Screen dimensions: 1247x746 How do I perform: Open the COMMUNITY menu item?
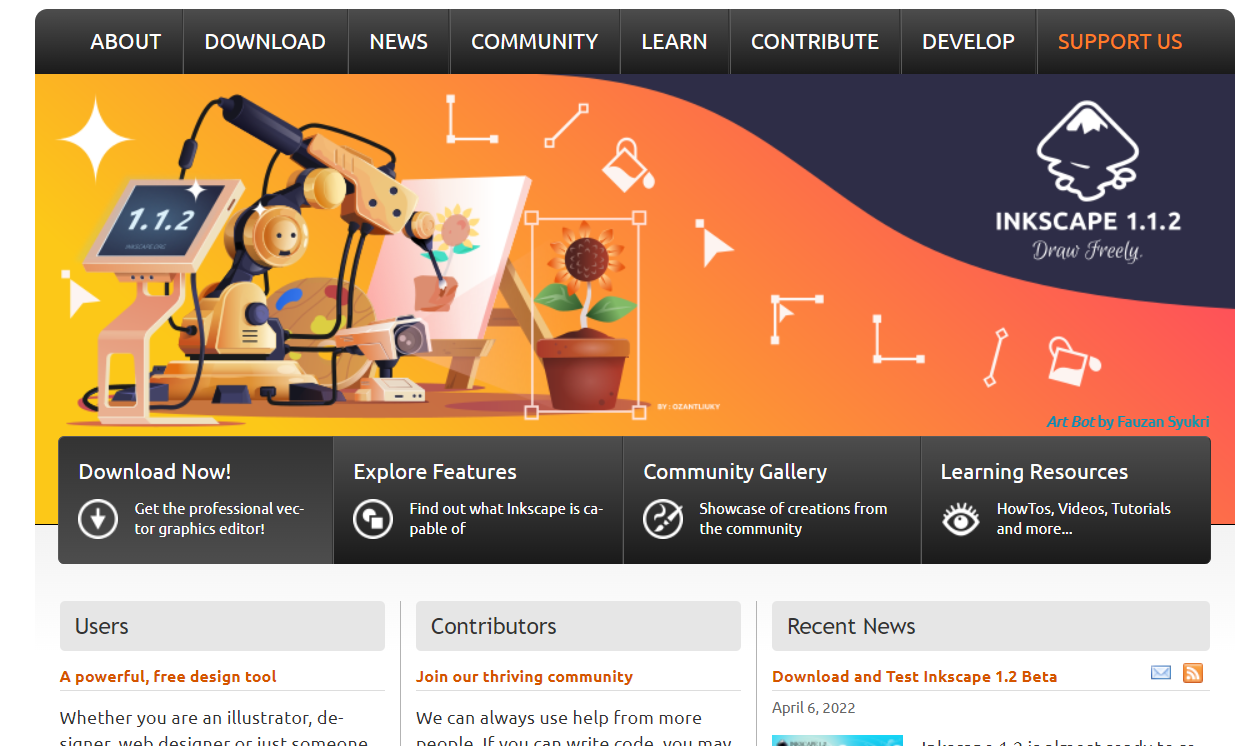(x=534, y=42)
